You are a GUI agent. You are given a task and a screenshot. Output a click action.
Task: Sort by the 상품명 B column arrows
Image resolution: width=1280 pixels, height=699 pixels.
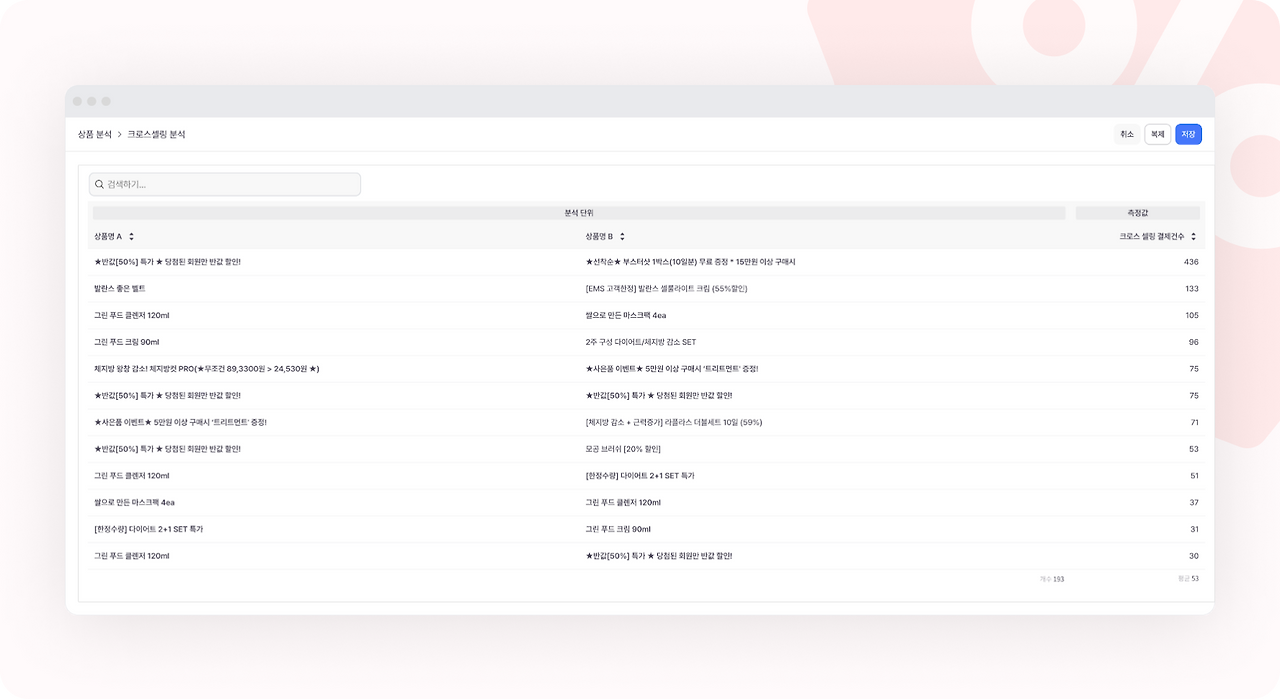[622, 237]
